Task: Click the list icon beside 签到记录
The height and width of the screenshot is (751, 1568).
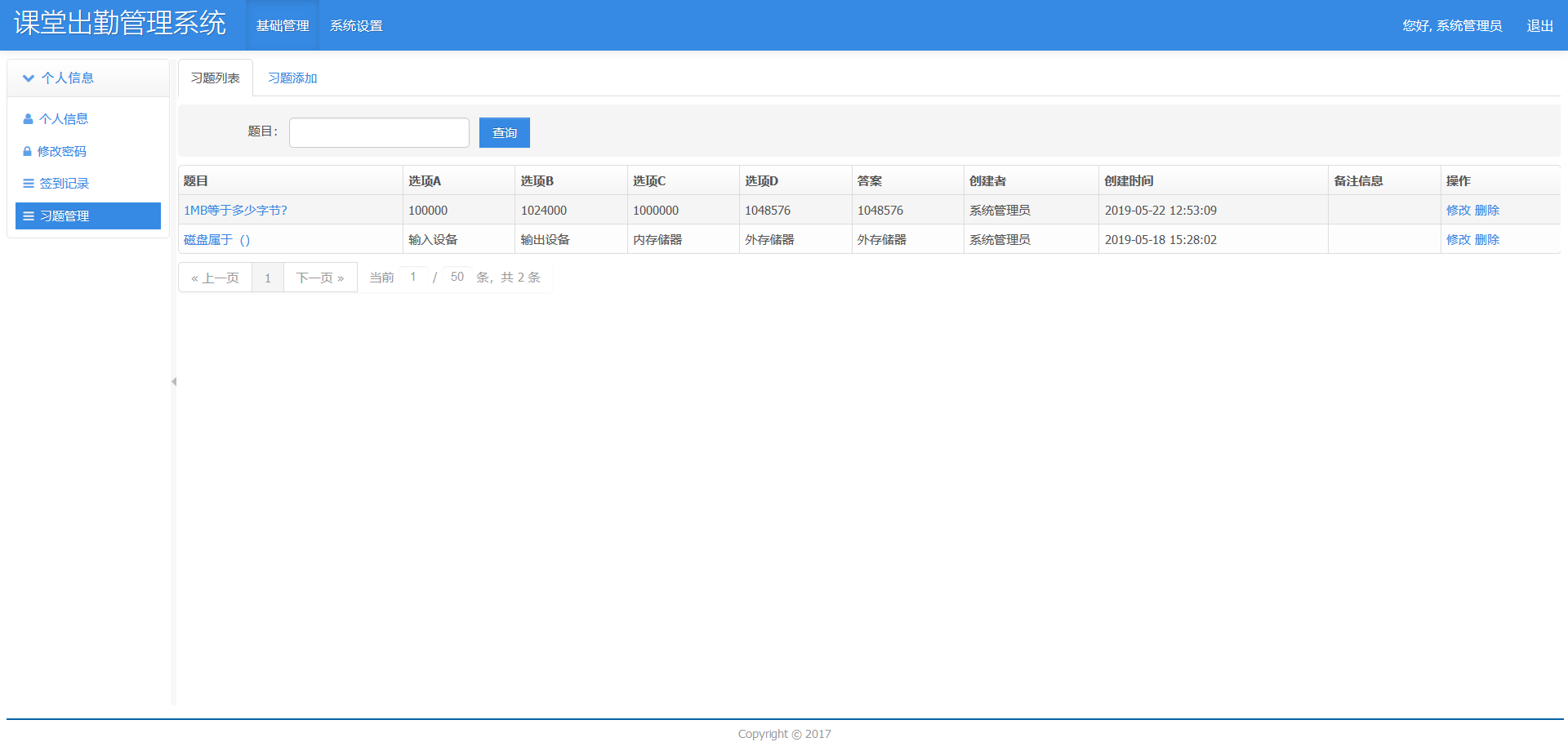Action: point(29,184)
